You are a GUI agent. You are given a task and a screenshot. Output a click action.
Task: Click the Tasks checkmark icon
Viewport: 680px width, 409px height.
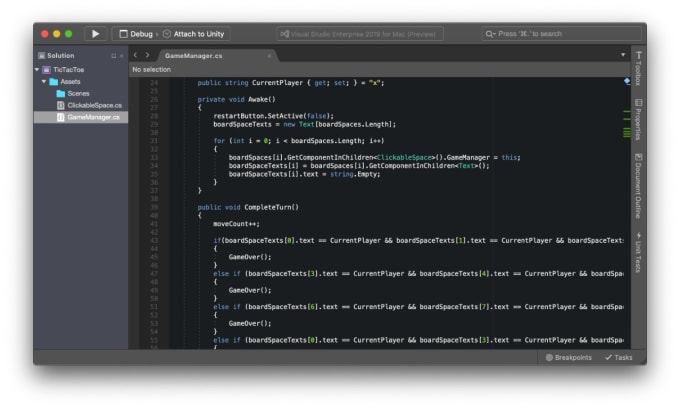(608, 357)
